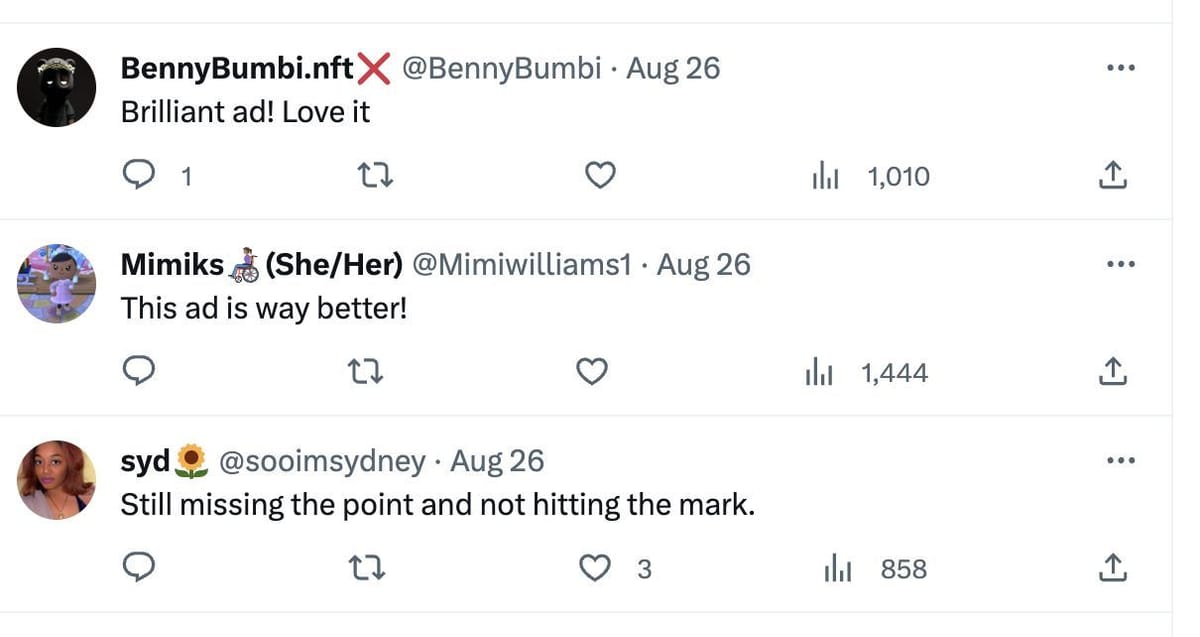Share BennyBumbi's tweet

coord(1112,177)
